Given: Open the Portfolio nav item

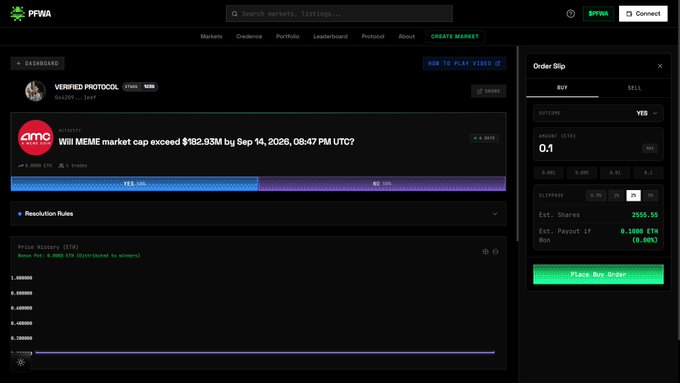Looking at the screenshot, I should tap(288, 36).
